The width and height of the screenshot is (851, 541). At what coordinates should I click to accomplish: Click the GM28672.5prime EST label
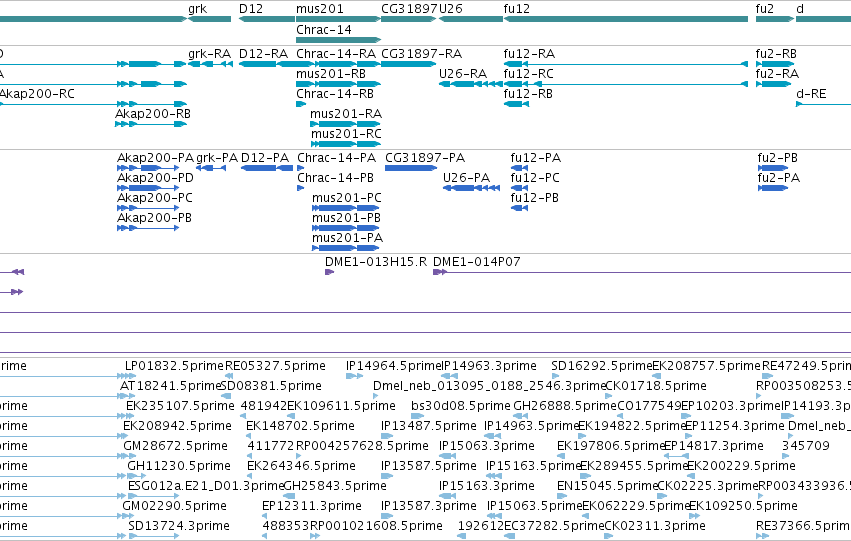175,447
